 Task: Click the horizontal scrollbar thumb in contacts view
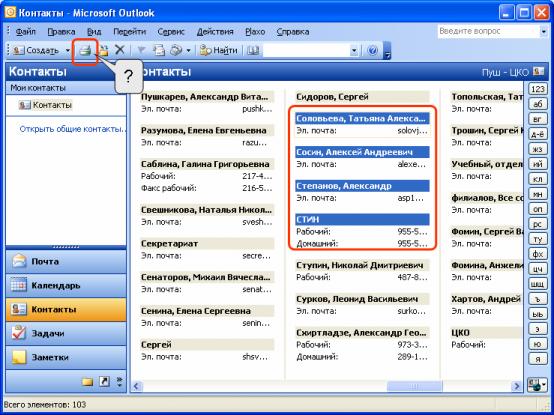click(x=414, y=386)
